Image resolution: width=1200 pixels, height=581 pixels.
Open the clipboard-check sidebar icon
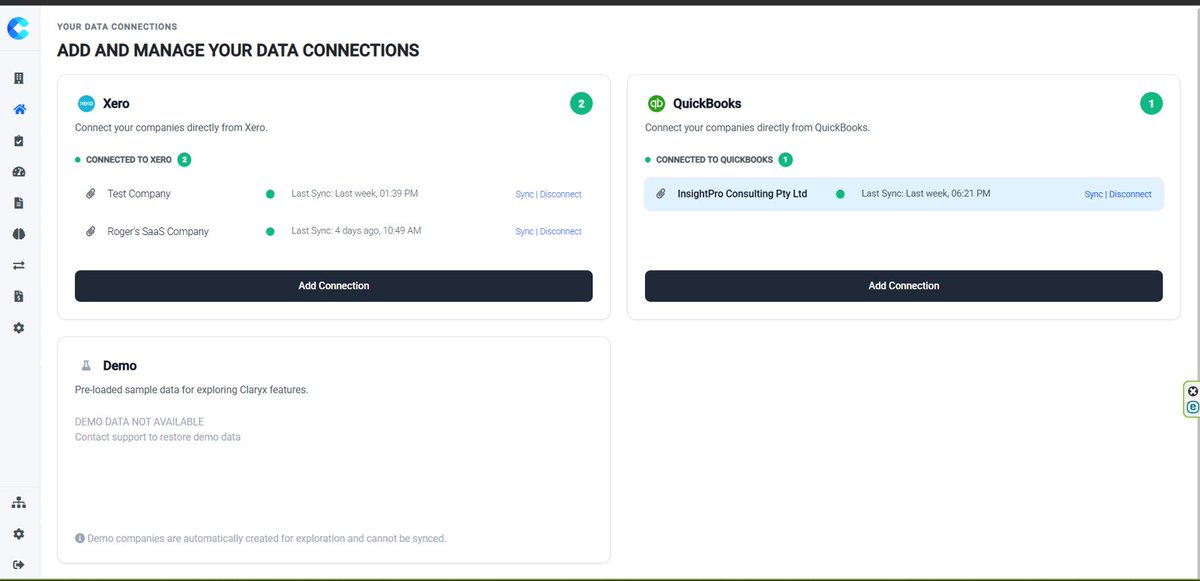tap(18, 141)
